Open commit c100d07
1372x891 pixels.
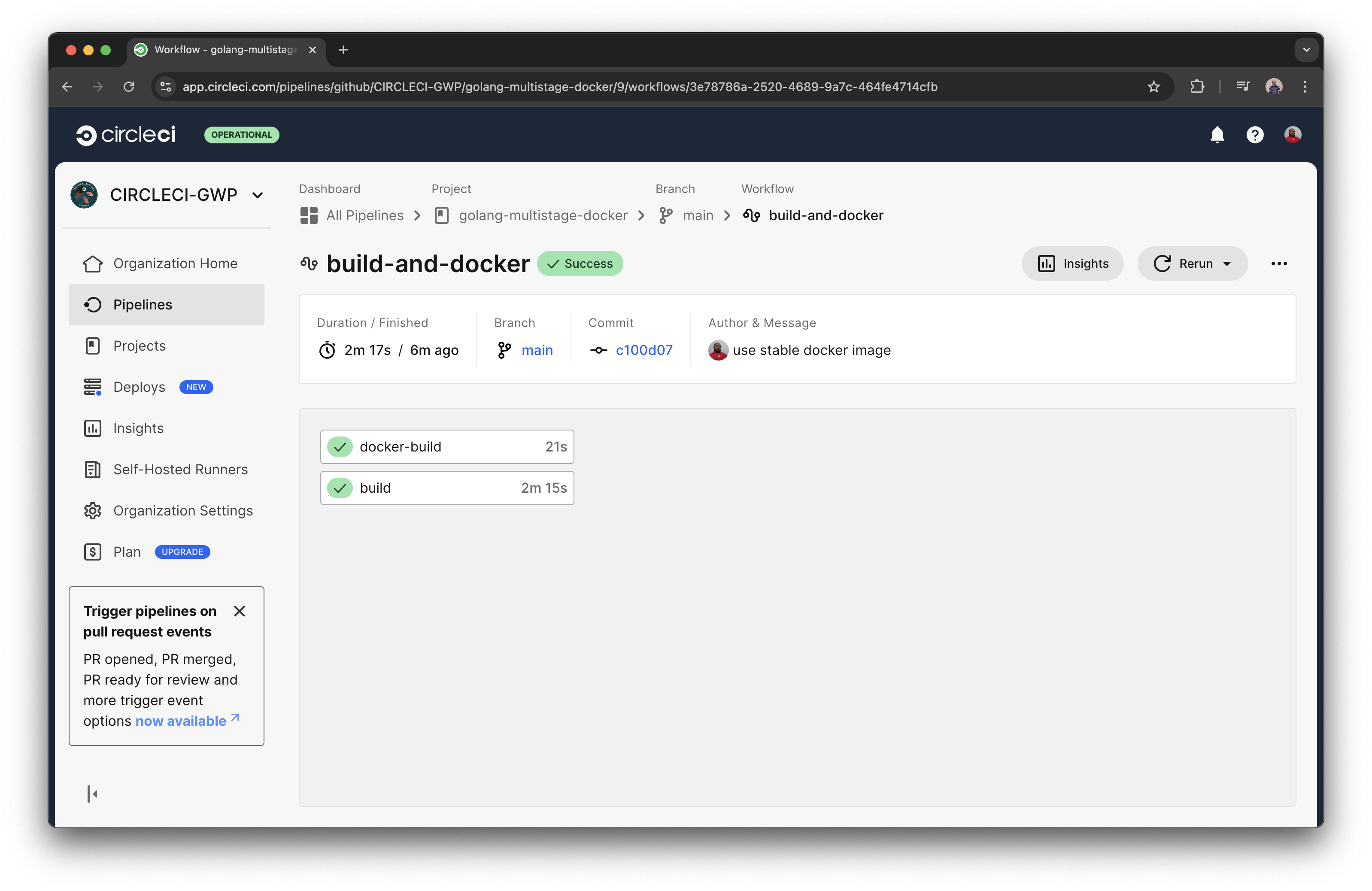[x=644, y=350]
